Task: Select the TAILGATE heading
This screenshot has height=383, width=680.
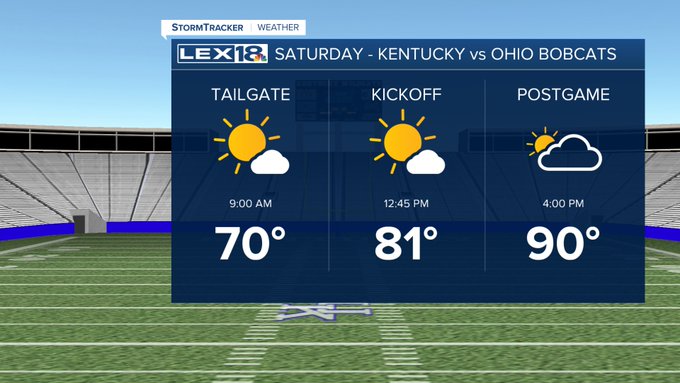Action: 251,95
